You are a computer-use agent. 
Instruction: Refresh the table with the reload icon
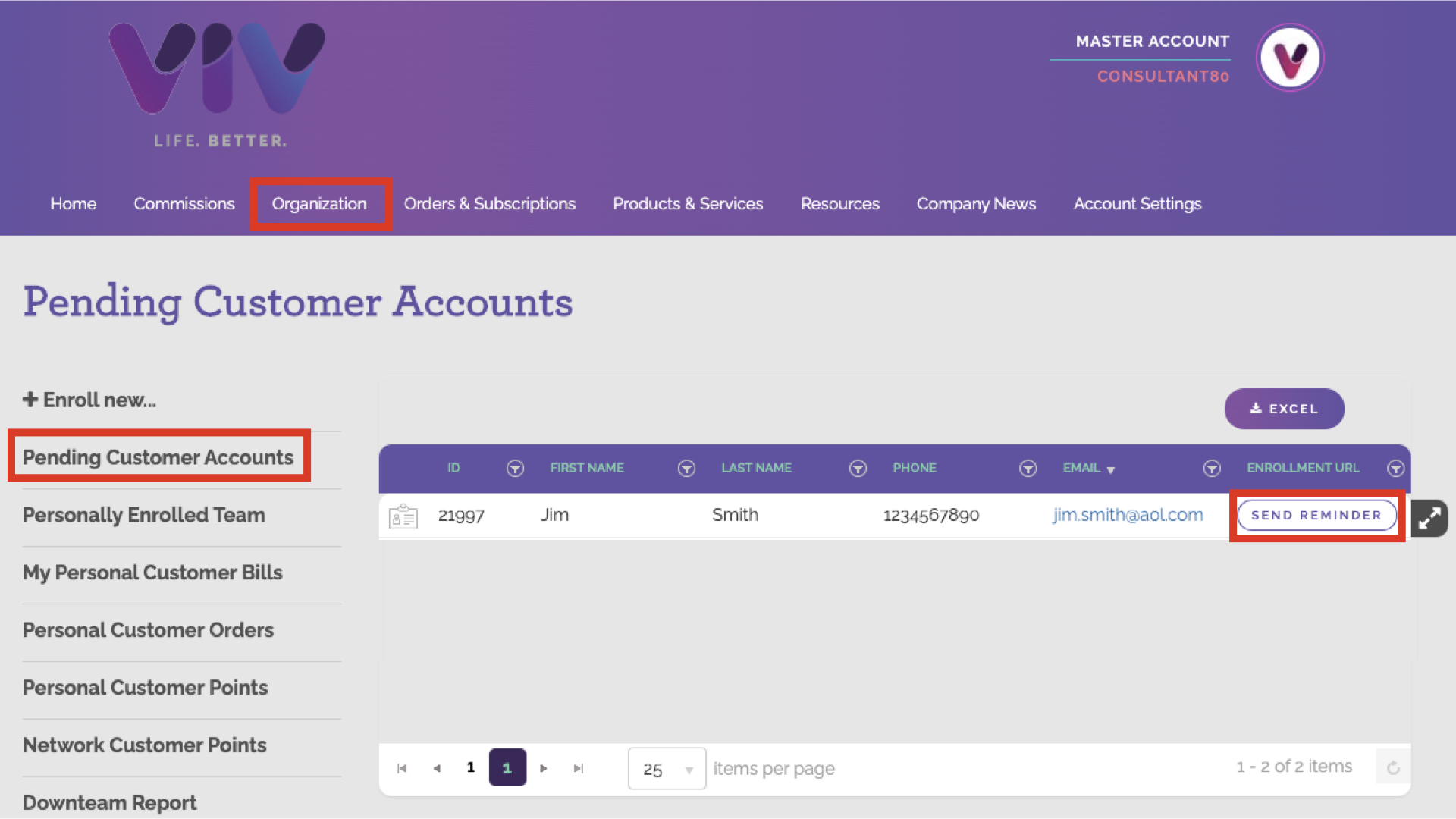coord(1393,768)
